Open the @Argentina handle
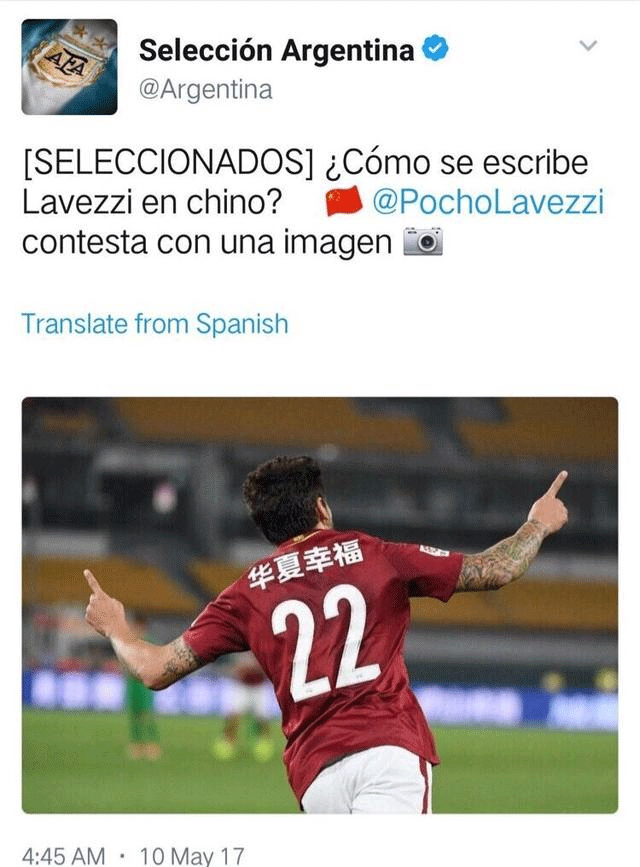640x867 pixels. coord(206,90)
